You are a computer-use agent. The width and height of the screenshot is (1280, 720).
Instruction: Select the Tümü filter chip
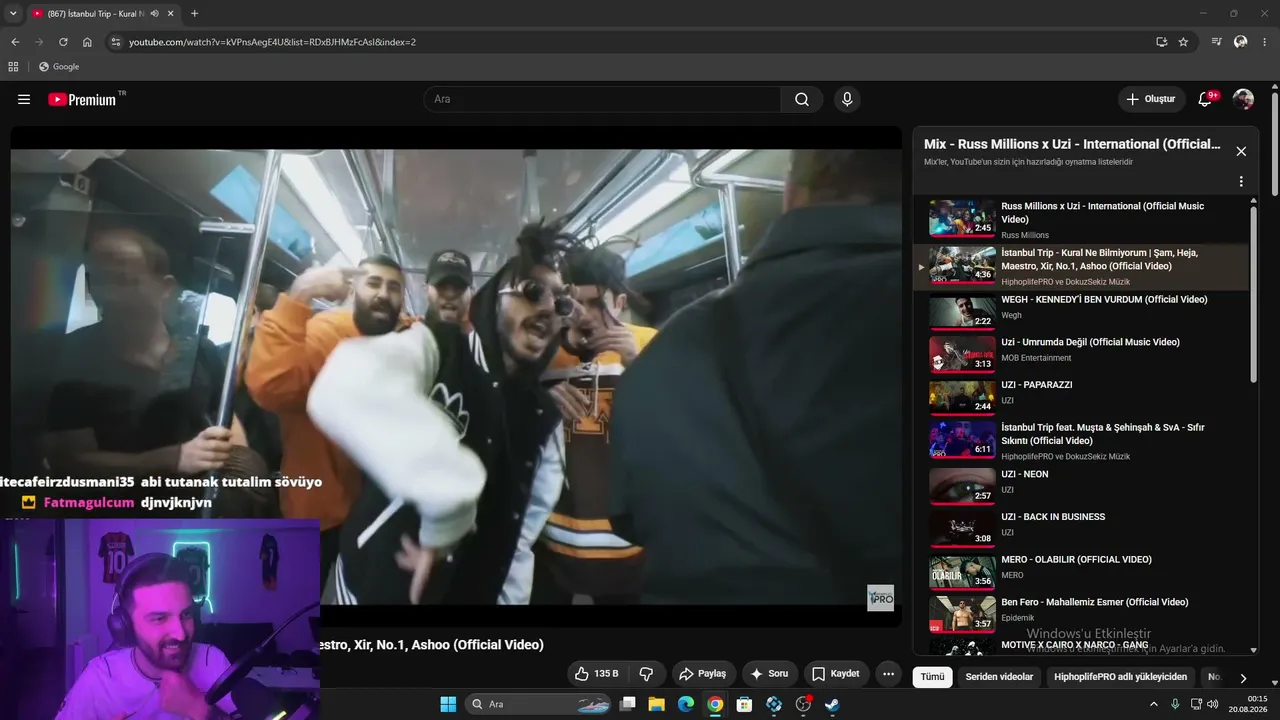(x=932, y=677)
